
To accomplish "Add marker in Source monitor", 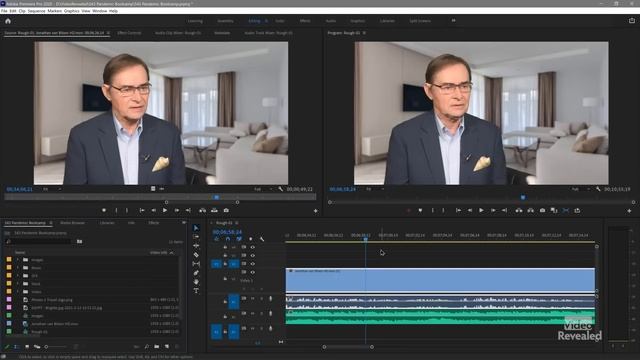I will (x=104, y=210).
